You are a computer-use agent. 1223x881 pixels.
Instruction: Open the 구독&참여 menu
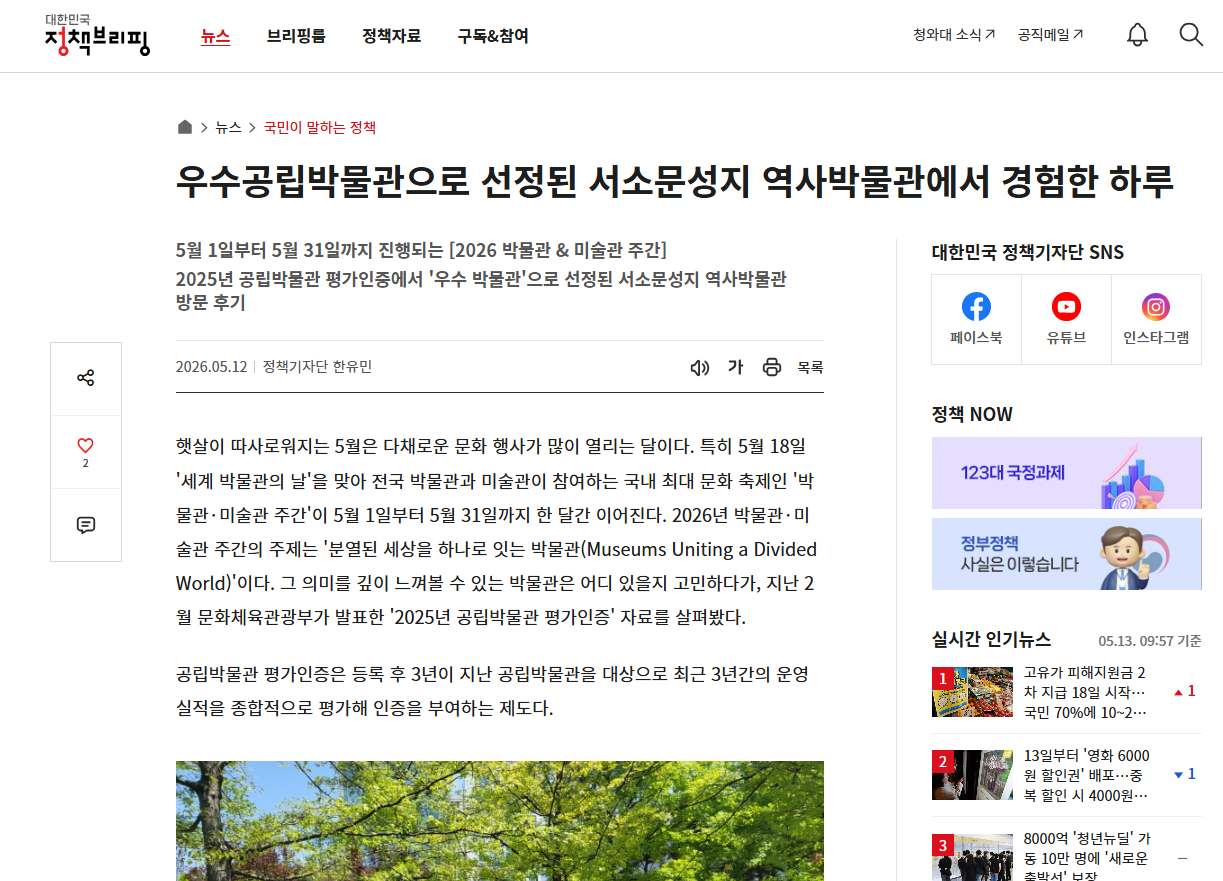coord(493,36)
